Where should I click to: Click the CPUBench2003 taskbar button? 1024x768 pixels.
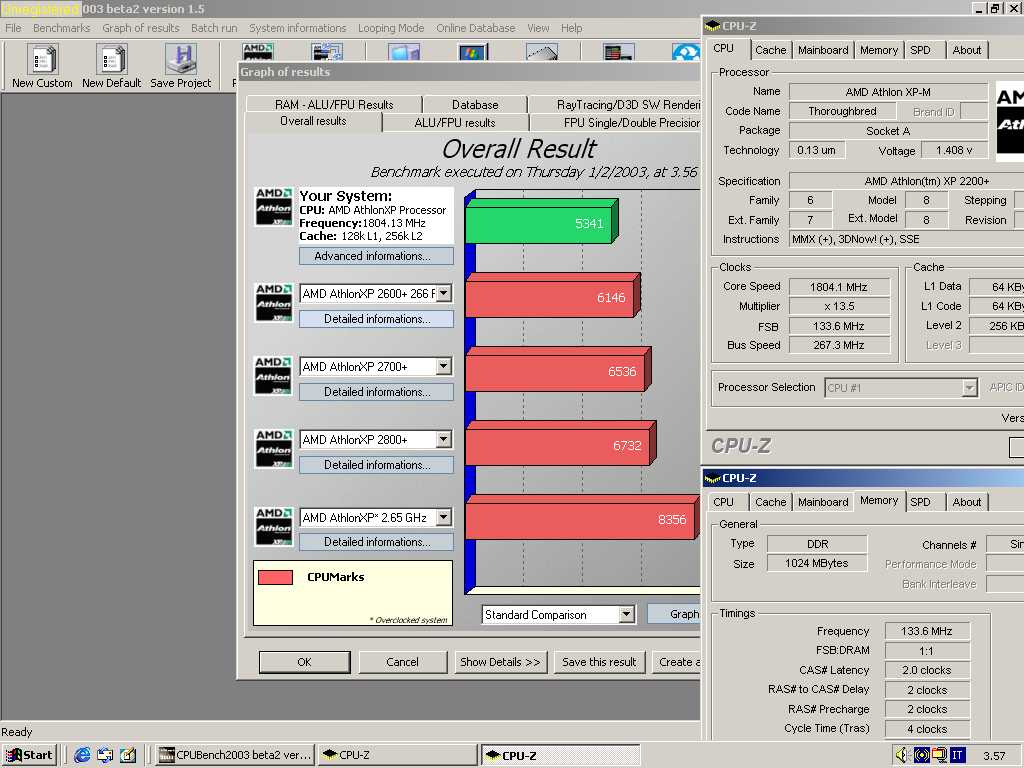pyautogui.click(x=236, y=755)
